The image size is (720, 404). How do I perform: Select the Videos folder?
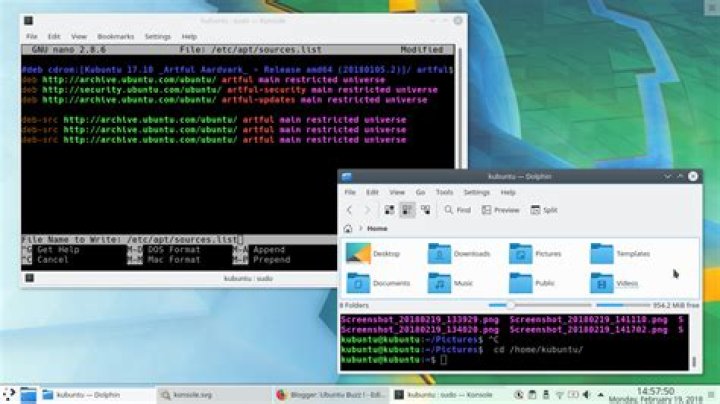pos(614,283)
